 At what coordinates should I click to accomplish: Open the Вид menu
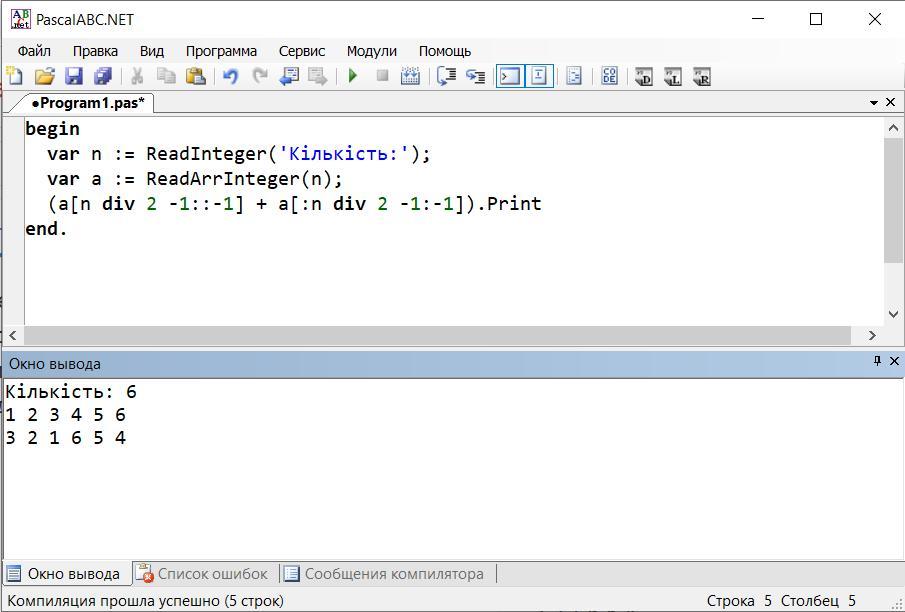click(152, 51)
